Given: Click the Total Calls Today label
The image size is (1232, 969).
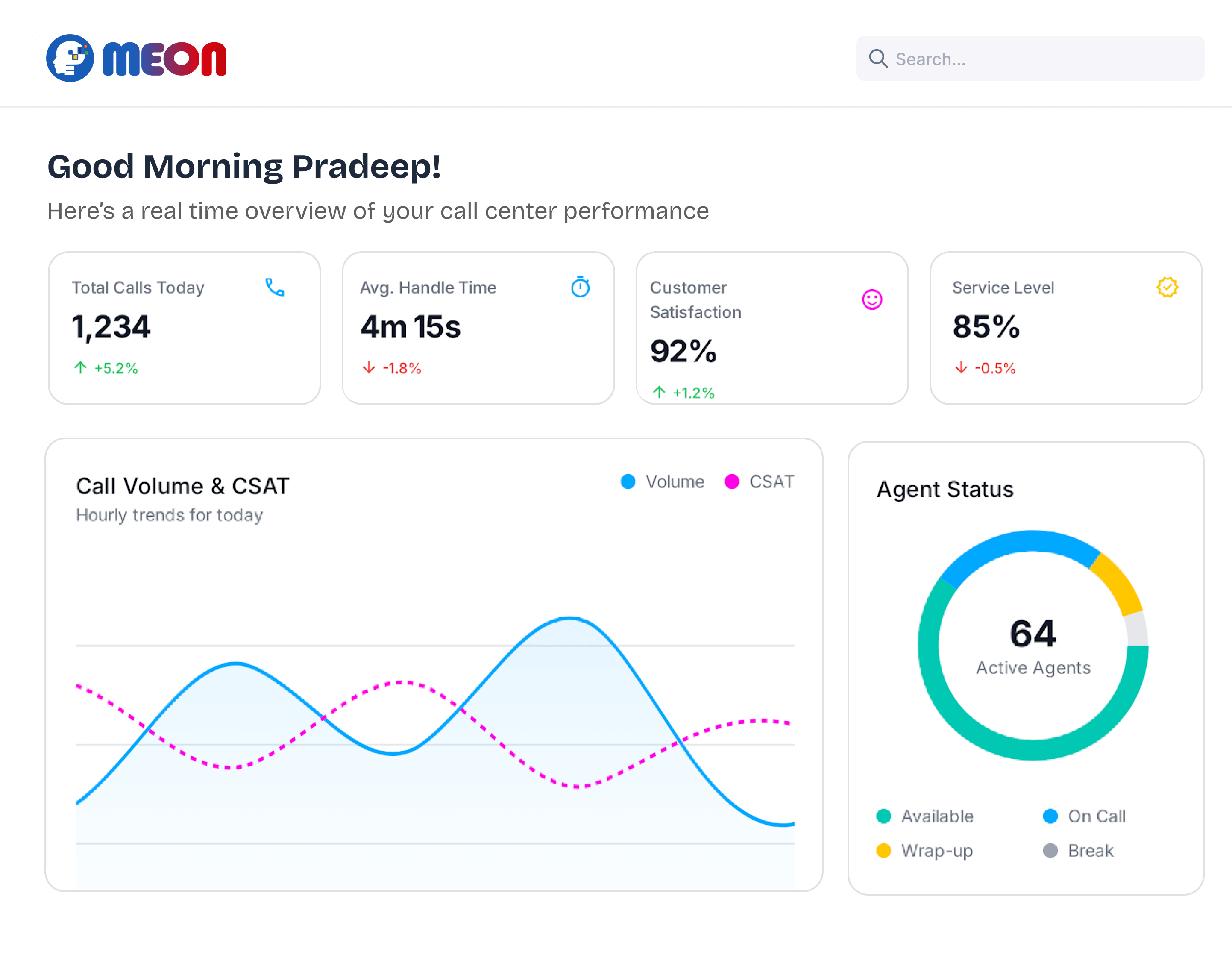Looking at the screenshot, I should point(138,288).
